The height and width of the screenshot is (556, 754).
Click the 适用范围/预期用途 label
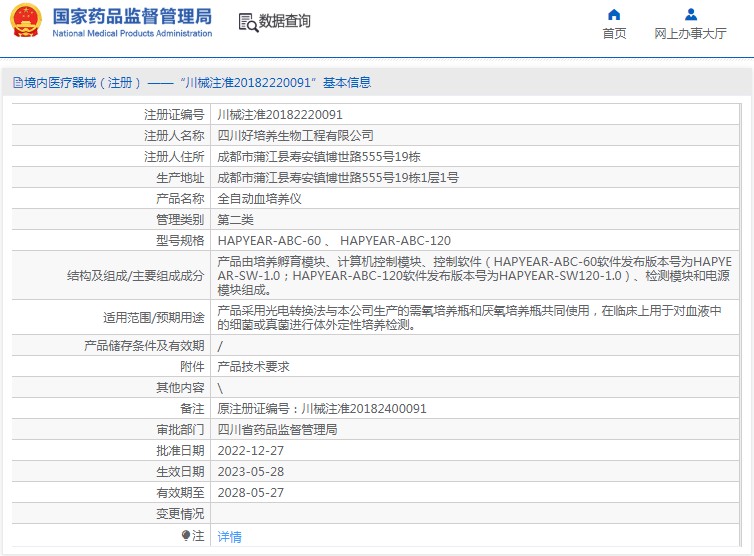(154, 317)
